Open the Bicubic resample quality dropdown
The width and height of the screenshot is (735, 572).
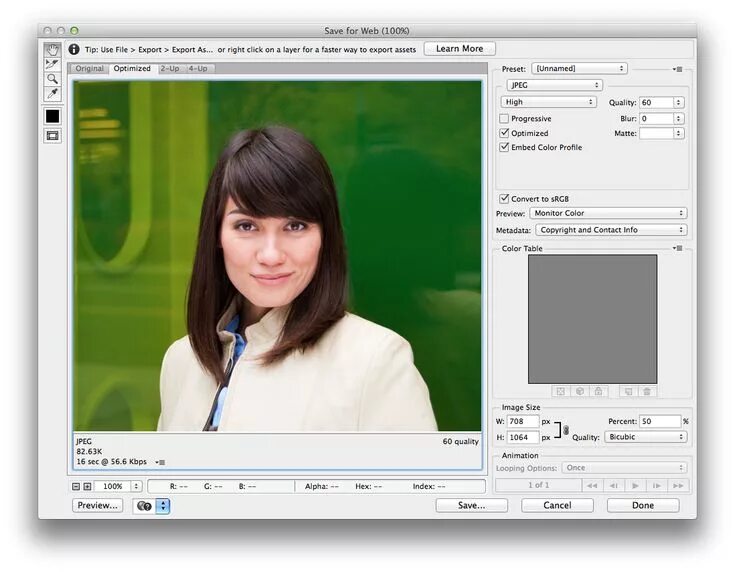pyautogui.click(x=646, y=437)
